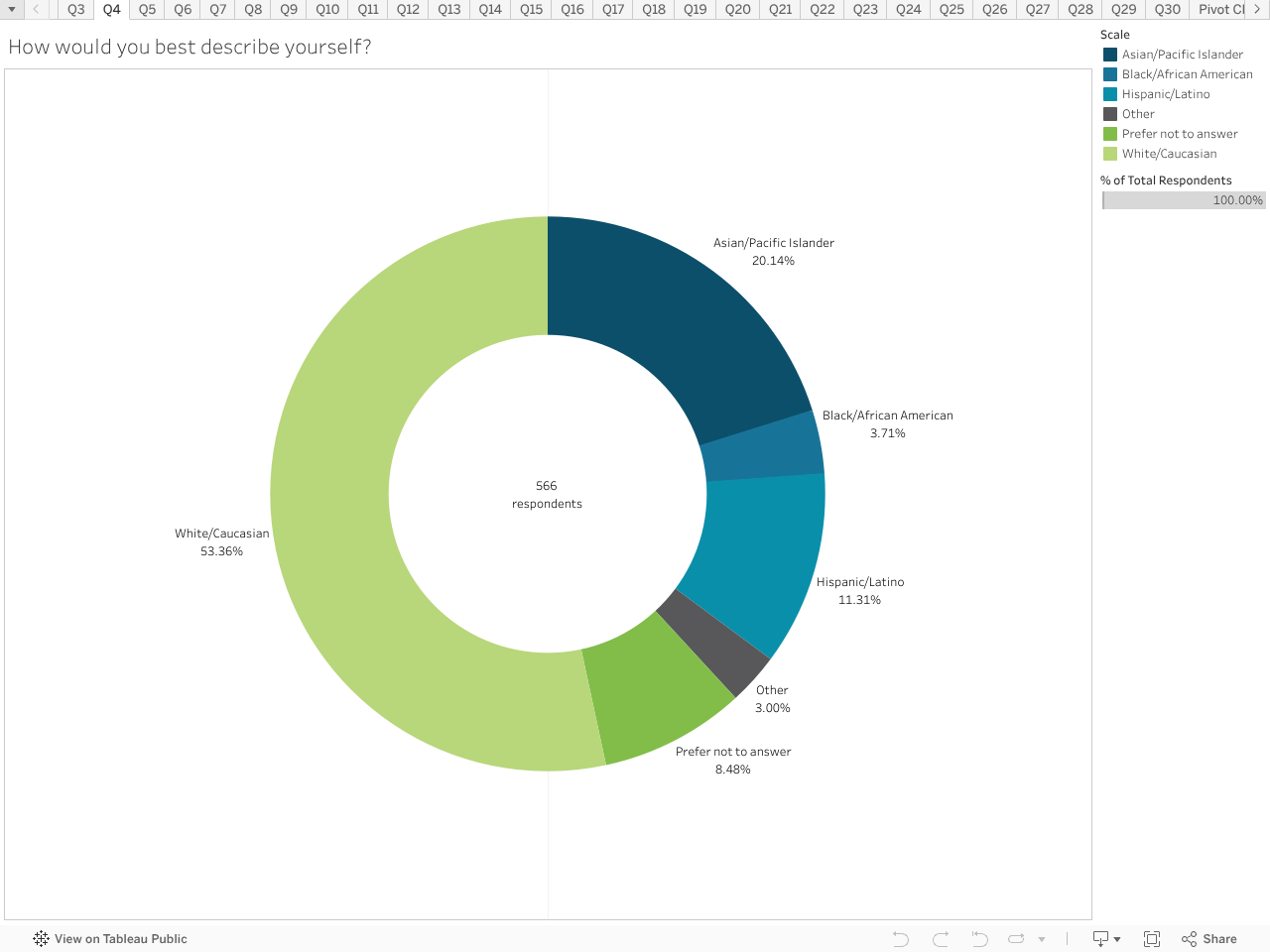Select the Q30 tab
1270x952 pixels.
[1167, 10]
